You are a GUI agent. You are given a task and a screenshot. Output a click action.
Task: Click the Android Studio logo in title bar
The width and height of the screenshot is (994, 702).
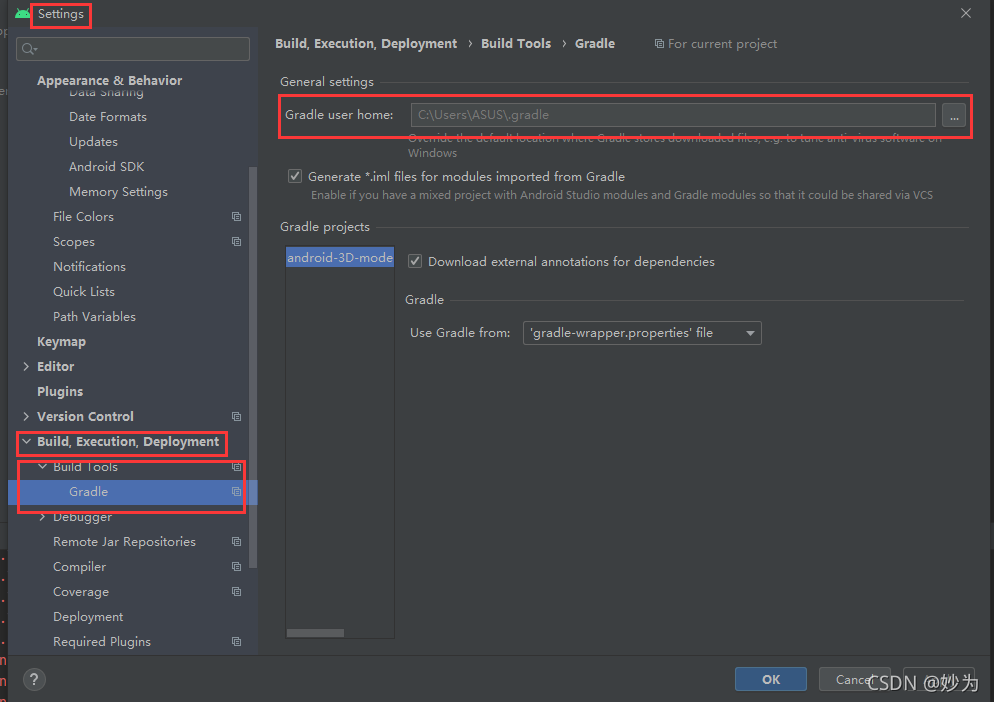click(23, 13)
